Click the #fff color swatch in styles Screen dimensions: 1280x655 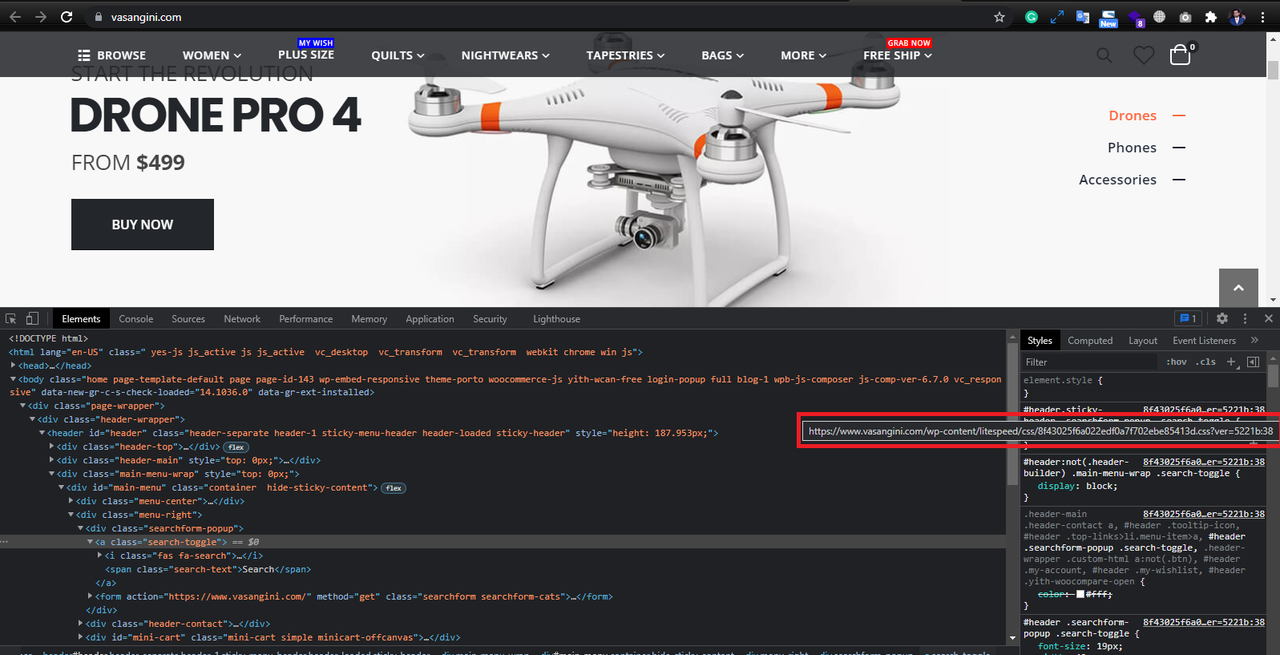pyautogui.click(x=1078, y=594)
